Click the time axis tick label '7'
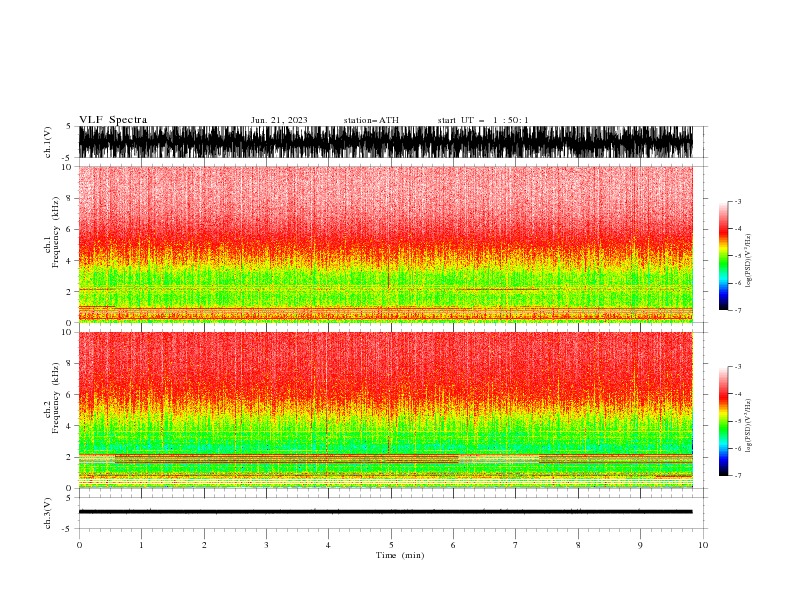 (x=516, y=545)
